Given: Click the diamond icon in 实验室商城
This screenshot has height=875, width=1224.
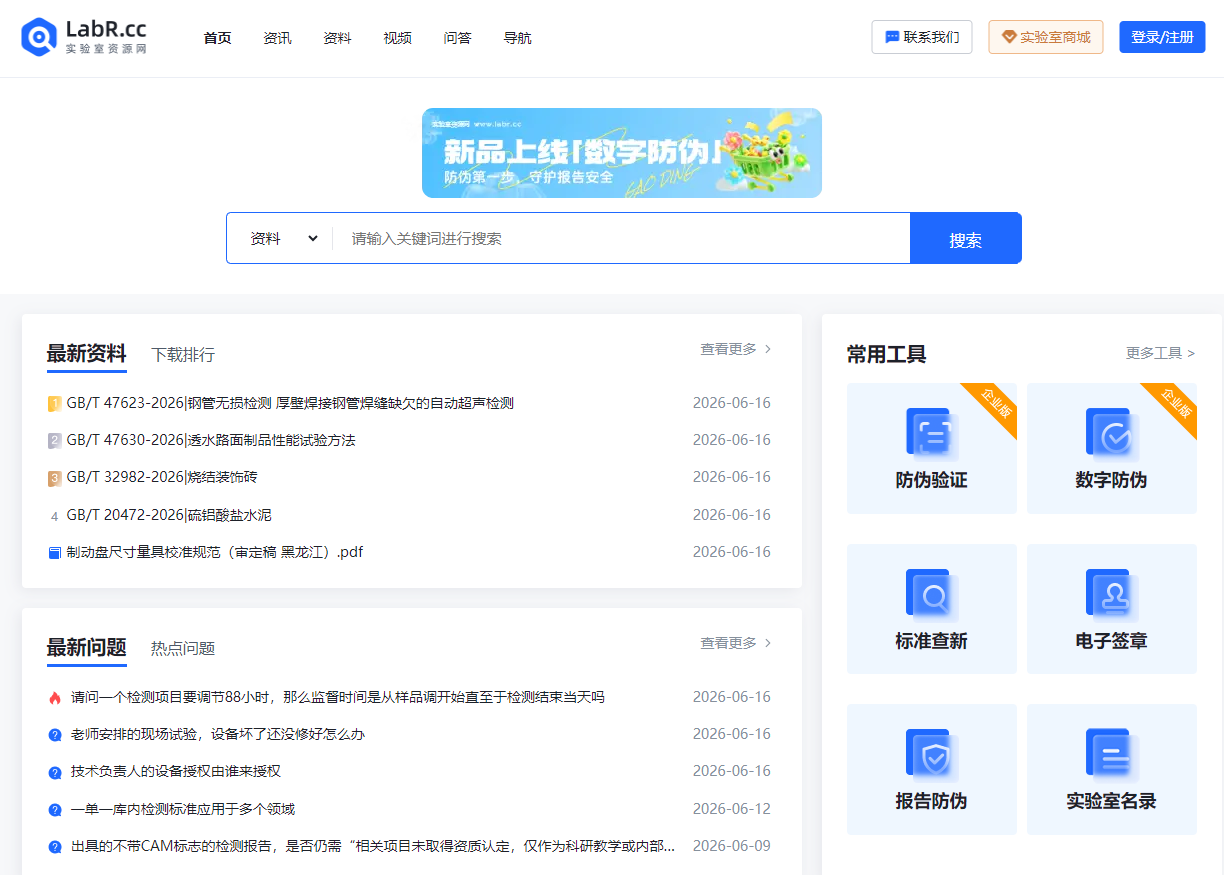Looking at the screenshot, I should pos(1009,37).
